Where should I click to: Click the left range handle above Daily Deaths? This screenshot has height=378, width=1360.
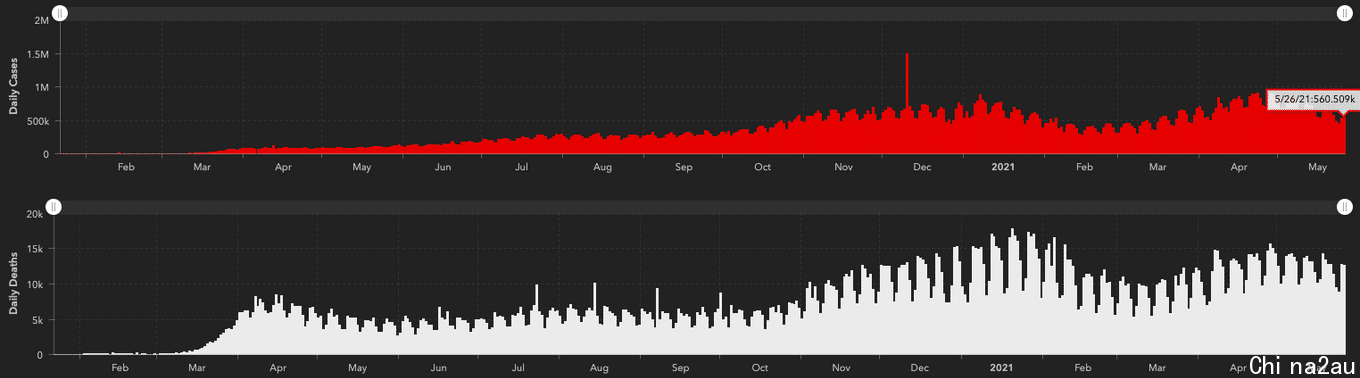click(55, 207)
